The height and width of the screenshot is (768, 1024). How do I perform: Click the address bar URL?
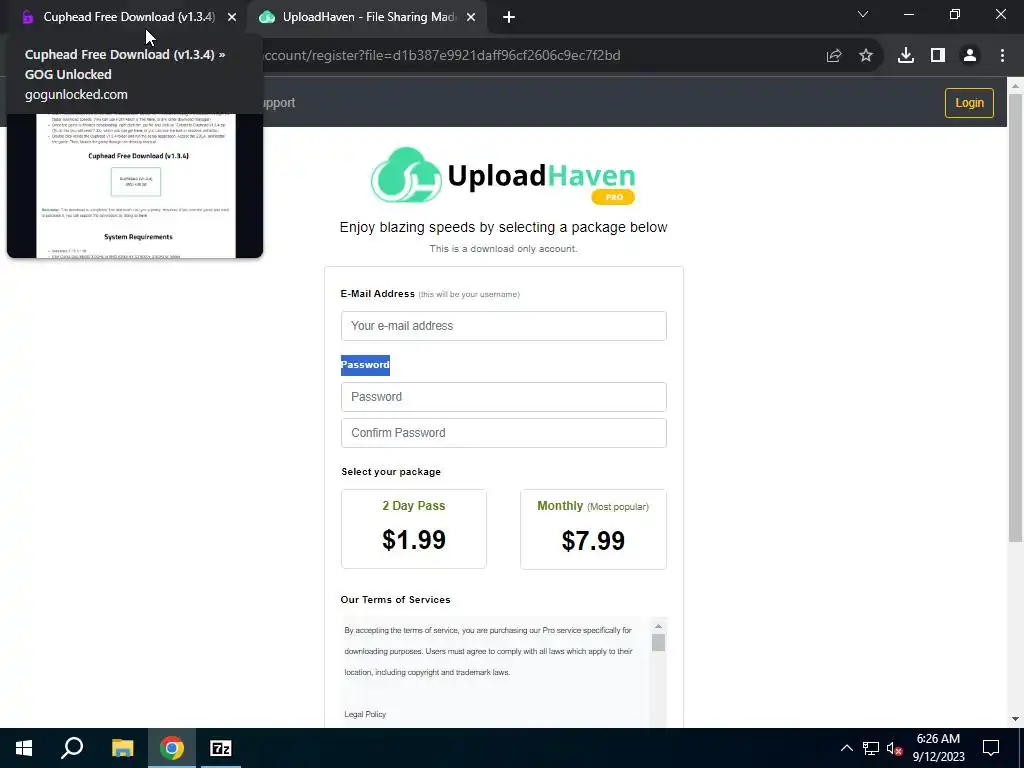440,56
